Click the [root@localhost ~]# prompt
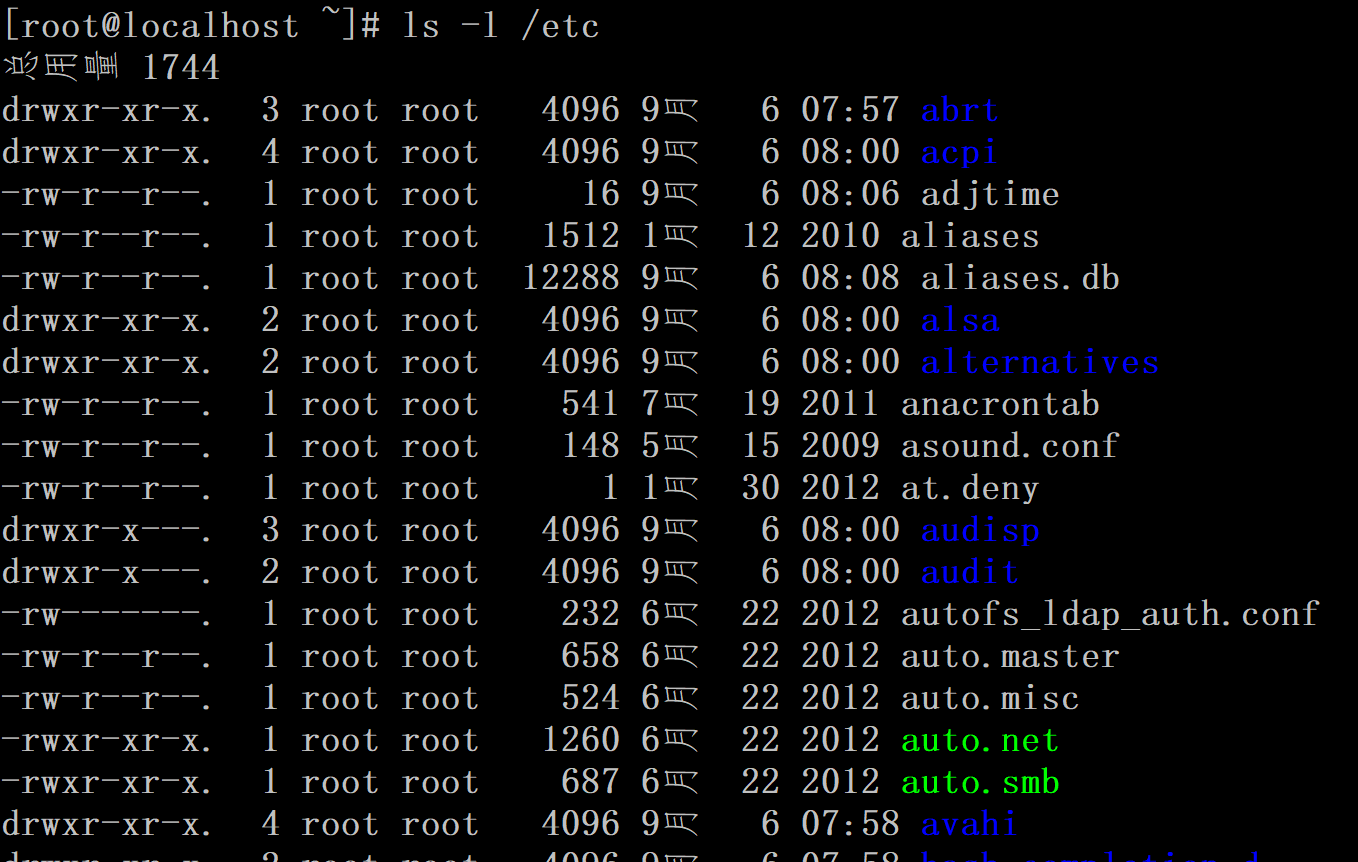 [192, 26]
